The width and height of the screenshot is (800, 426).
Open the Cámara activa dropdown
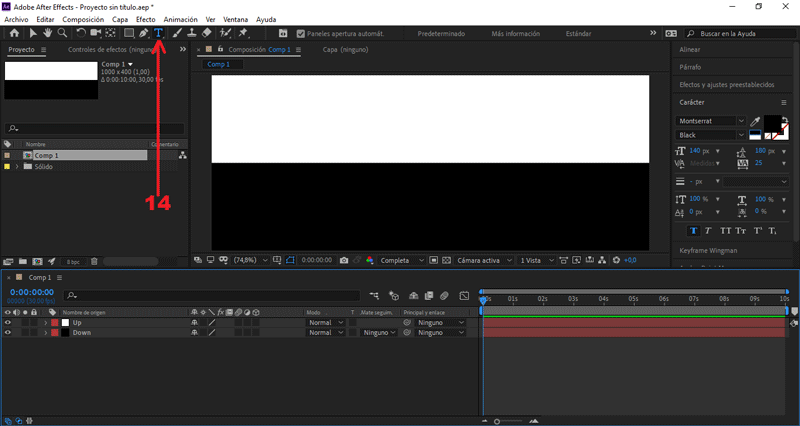pyautogui.click(x=484, y=260)
